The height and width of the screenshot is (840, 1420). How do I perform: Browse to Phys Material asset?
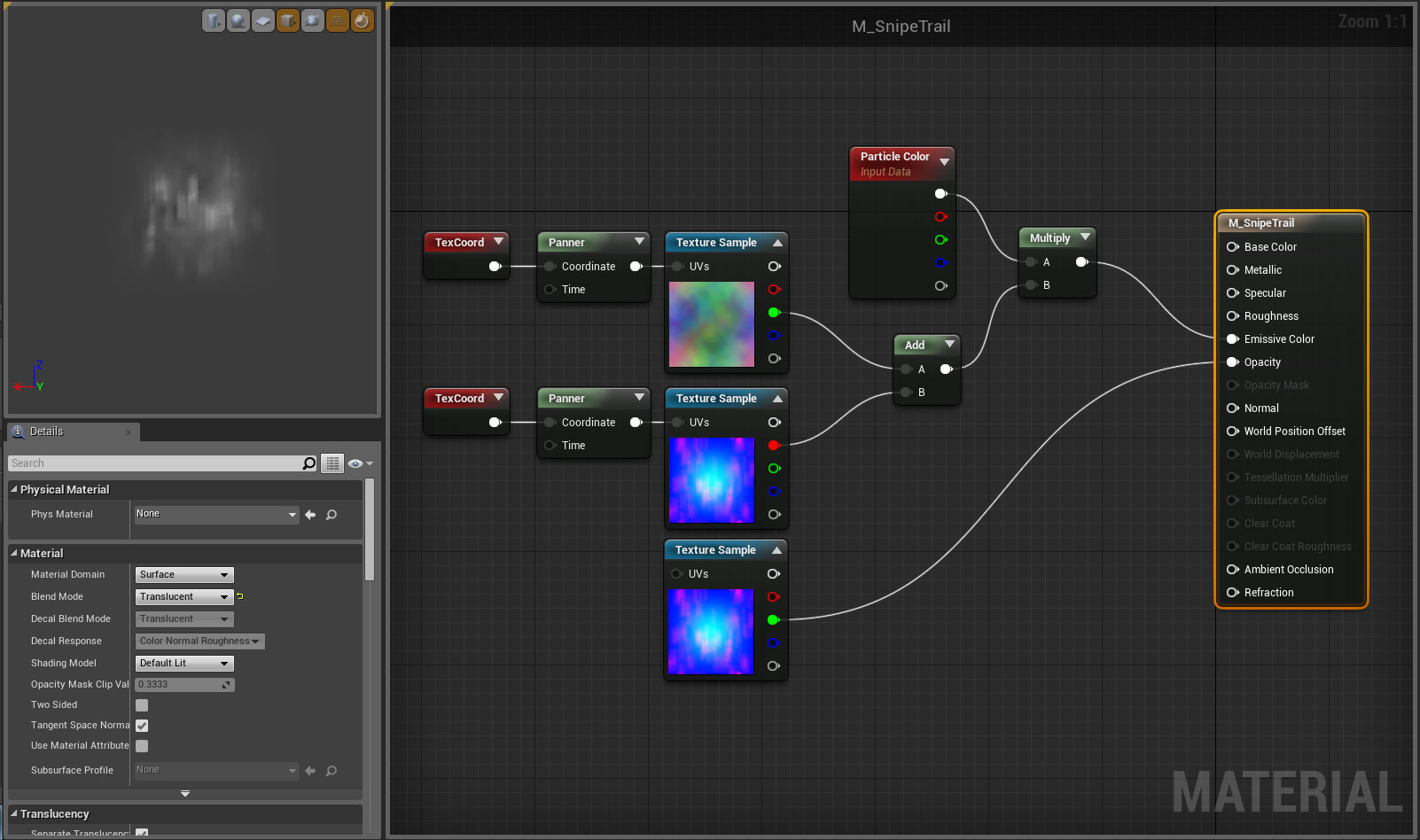332,515
